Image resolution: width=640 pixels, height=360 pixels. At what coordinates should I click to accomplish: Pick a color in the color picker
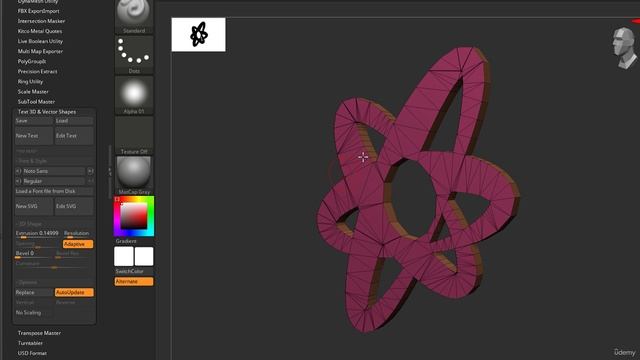[x=134, y=216]
